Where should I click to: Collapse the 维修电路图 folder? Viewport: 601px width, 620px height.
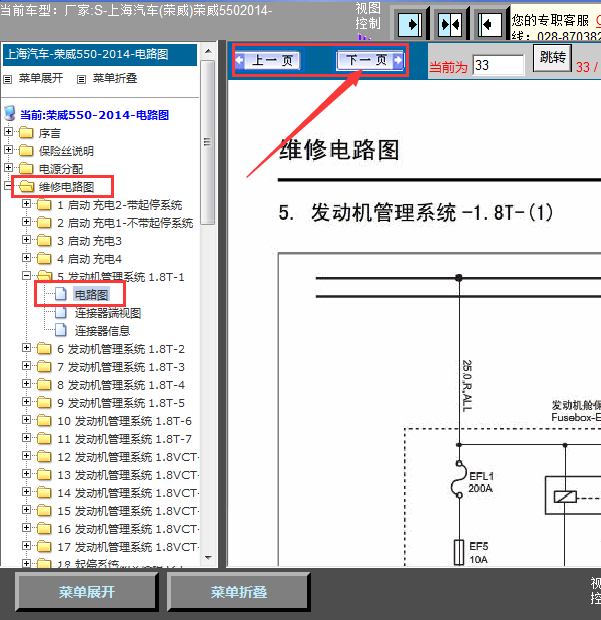pos(8,185)
